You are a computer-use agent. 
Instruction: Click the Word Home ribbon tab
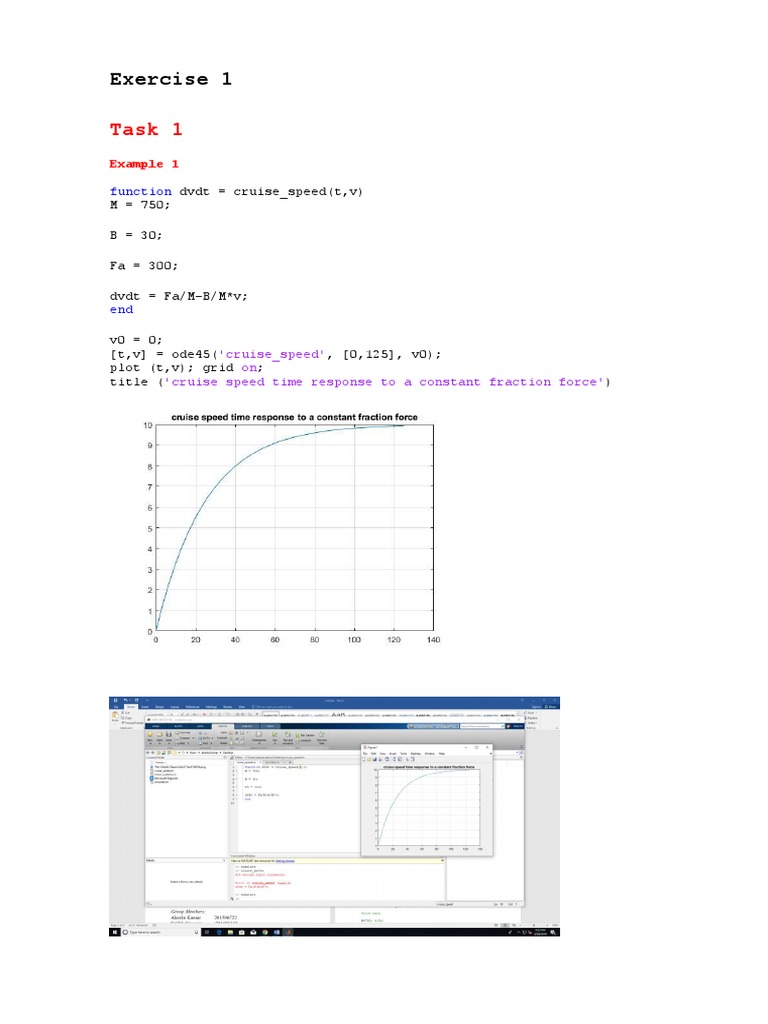pos(132,706)
